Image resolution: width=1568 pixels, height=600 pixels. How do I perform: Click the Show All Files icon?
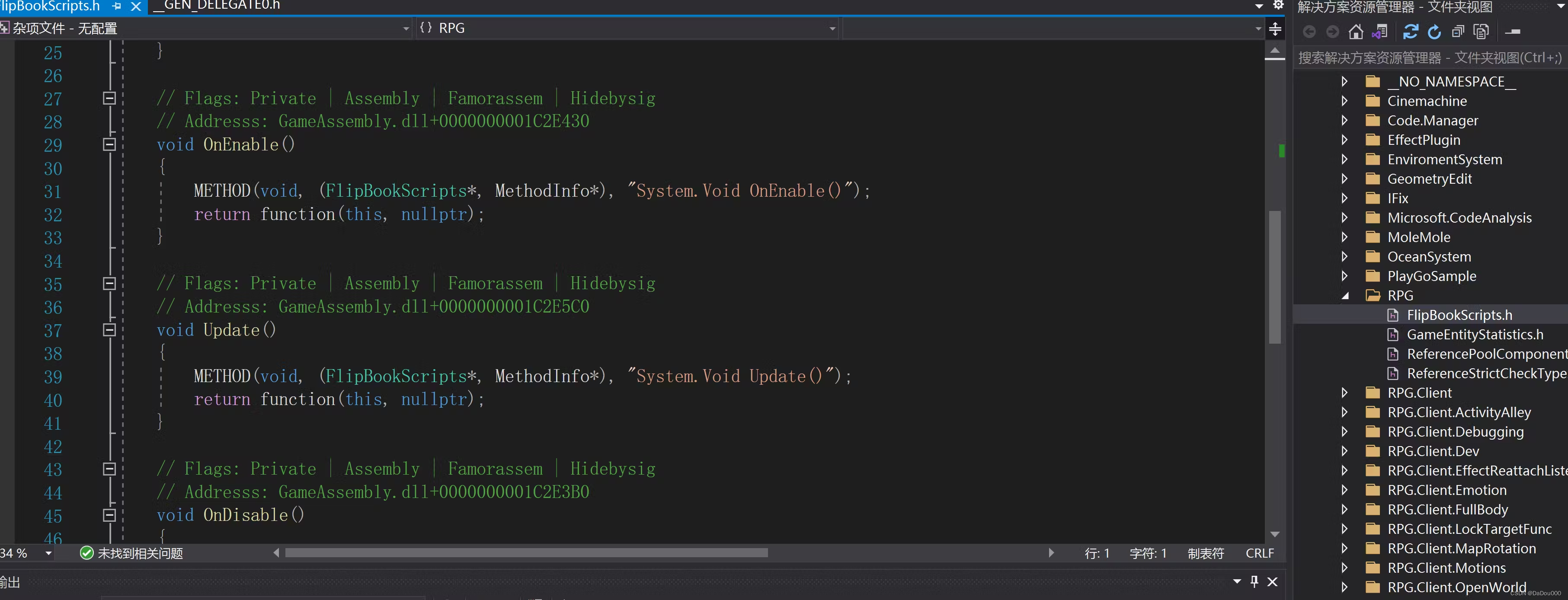pyautogui.click(x=1481, y=32)
